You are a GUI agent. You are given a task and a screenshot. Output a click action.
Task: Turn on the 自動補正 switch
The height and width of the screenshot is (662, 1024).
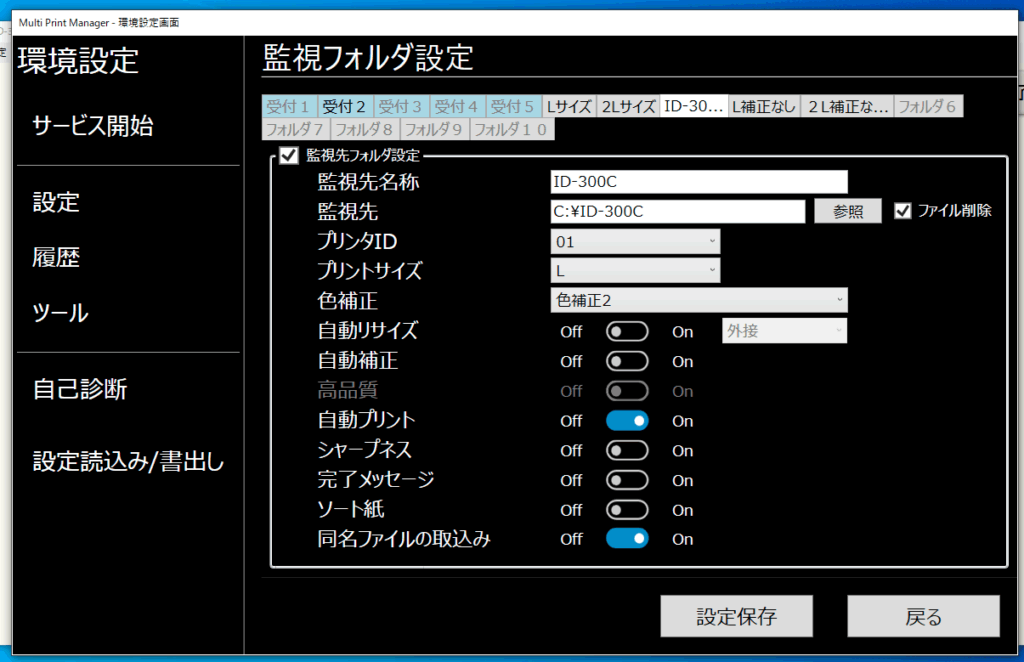(x=627, y=361)
